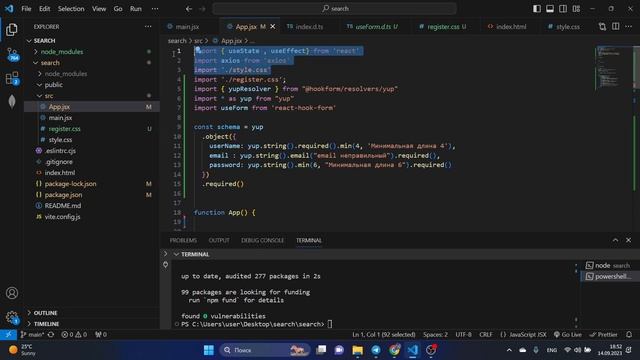The height and width of the screenshot is (360, 640).
Task: Change Spaces: 2 indentation setting
Action: (435, 334)
